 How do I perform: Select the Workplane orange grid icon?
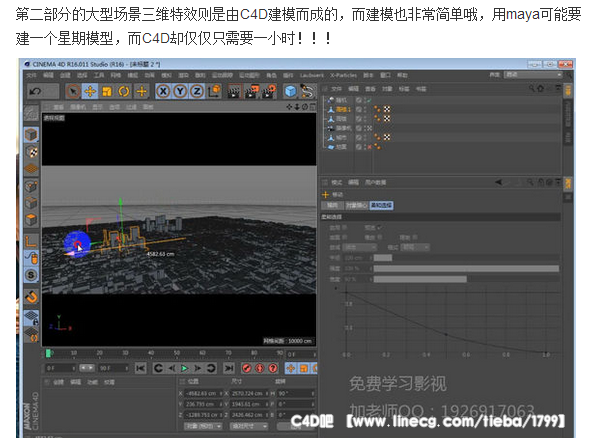pyautogui.click(x=31, y=169)
